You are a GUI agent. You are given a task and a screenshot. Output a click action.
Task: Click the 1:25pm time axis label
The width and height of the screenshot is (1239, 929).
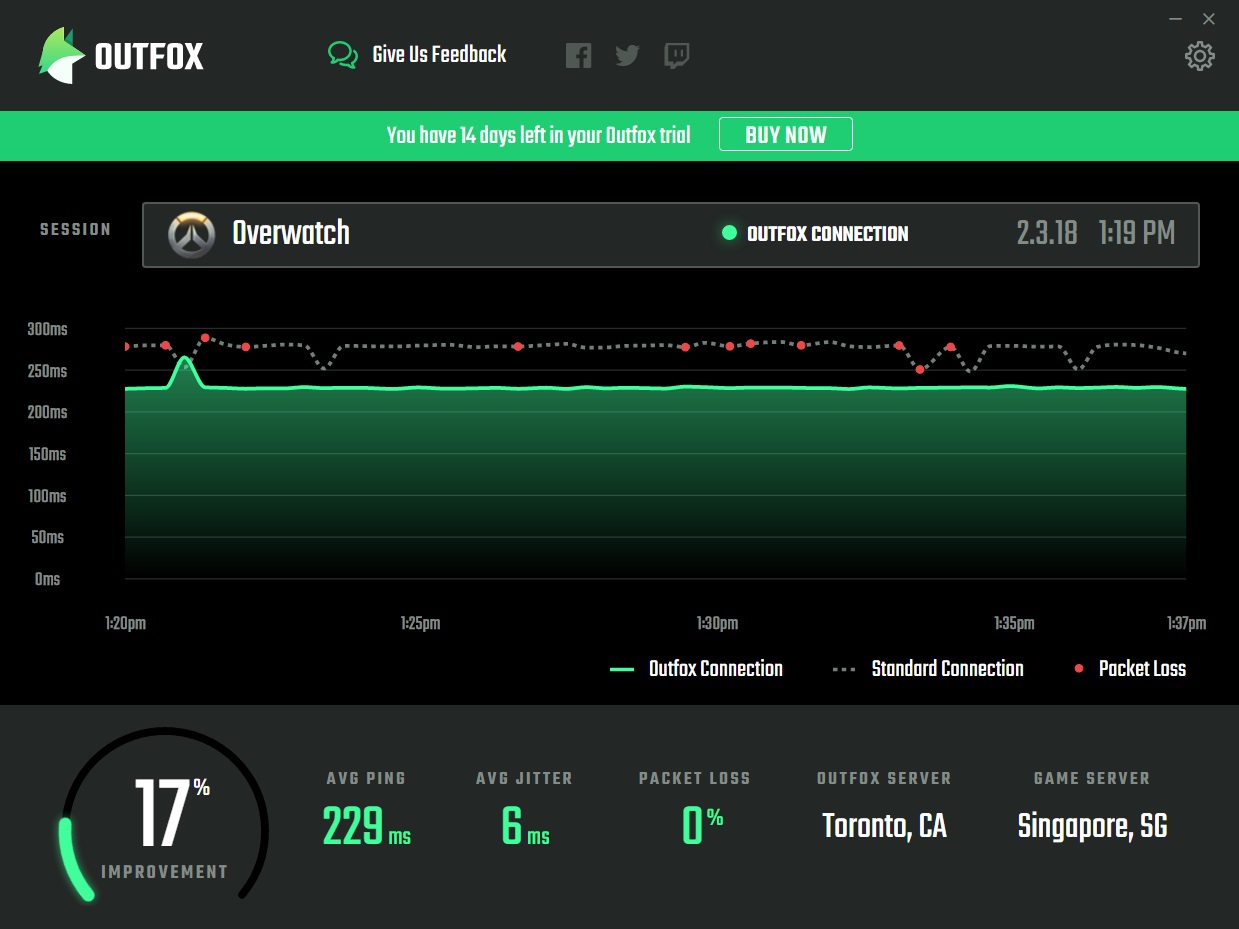click(x=420, y=623)
